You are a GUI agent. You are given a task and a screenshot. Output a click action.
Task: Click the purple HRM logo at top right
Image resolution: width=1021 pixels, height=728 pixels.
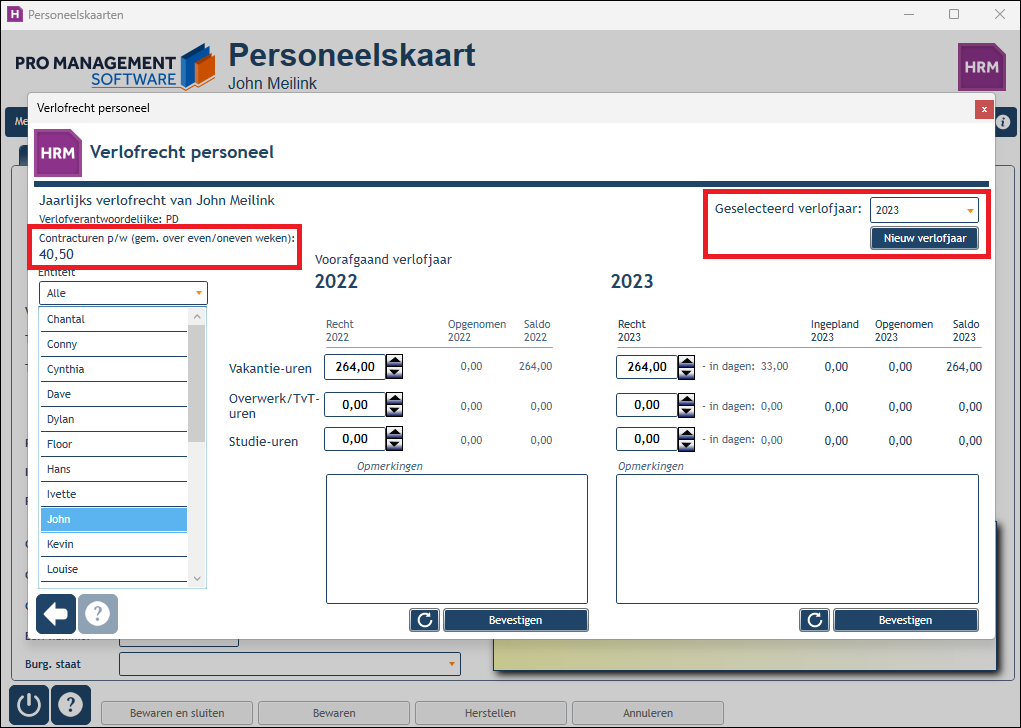click(981, 66)
